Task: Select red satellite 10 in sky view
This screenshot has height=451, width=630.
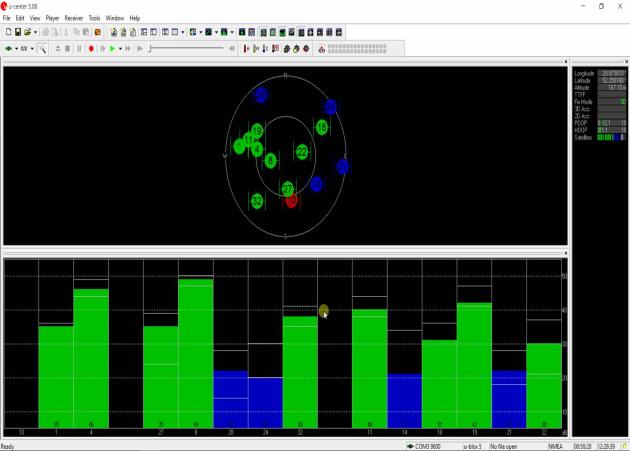Action: [x=291, y=200]
